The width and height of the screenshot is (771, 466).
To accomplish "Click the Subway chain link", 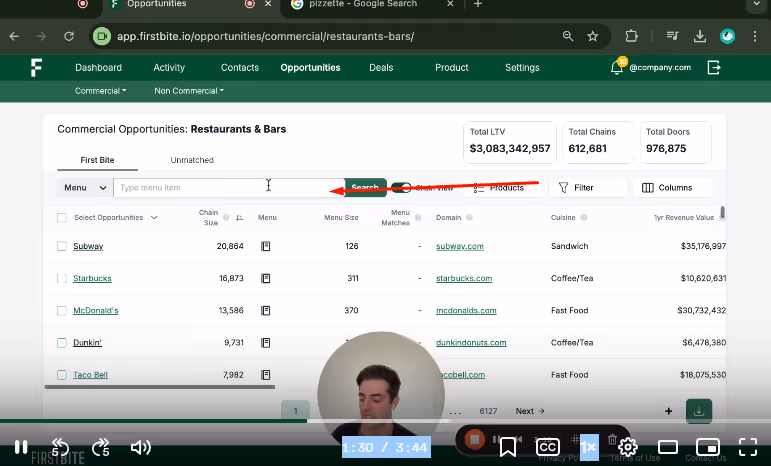I will pos(88,246).
